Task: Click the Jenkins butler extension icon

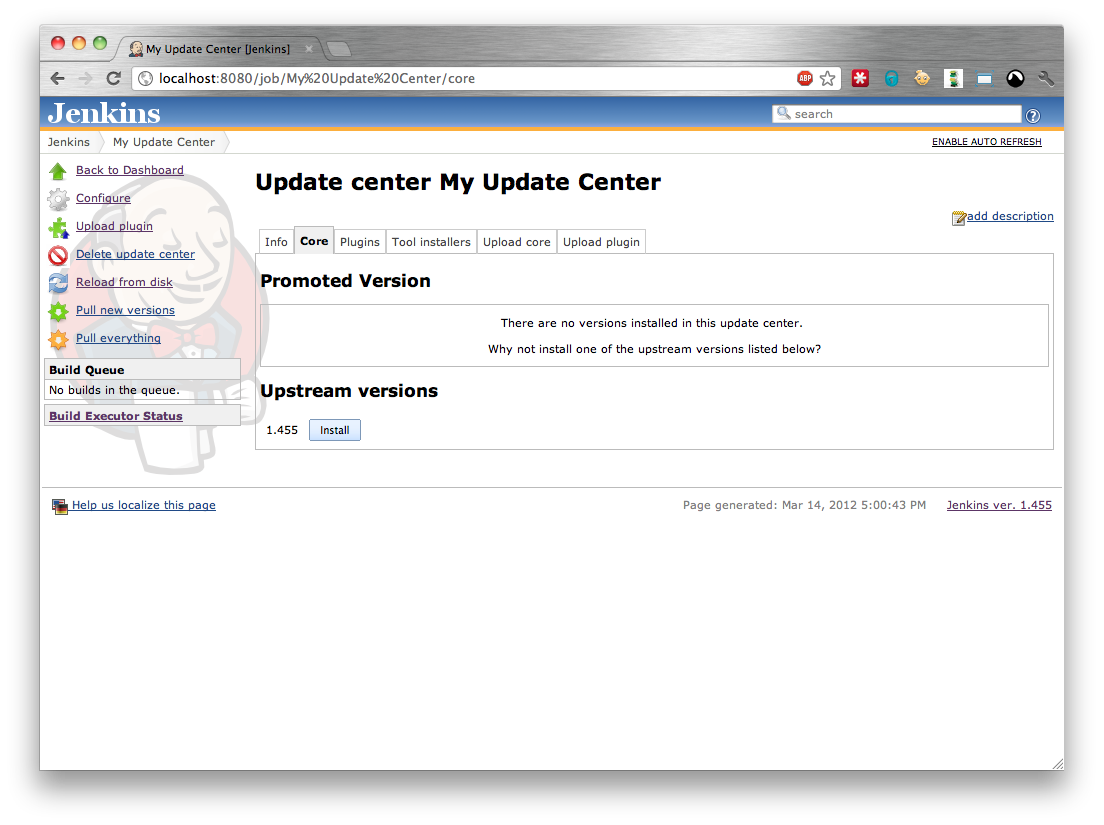Action: pos(953,78)
